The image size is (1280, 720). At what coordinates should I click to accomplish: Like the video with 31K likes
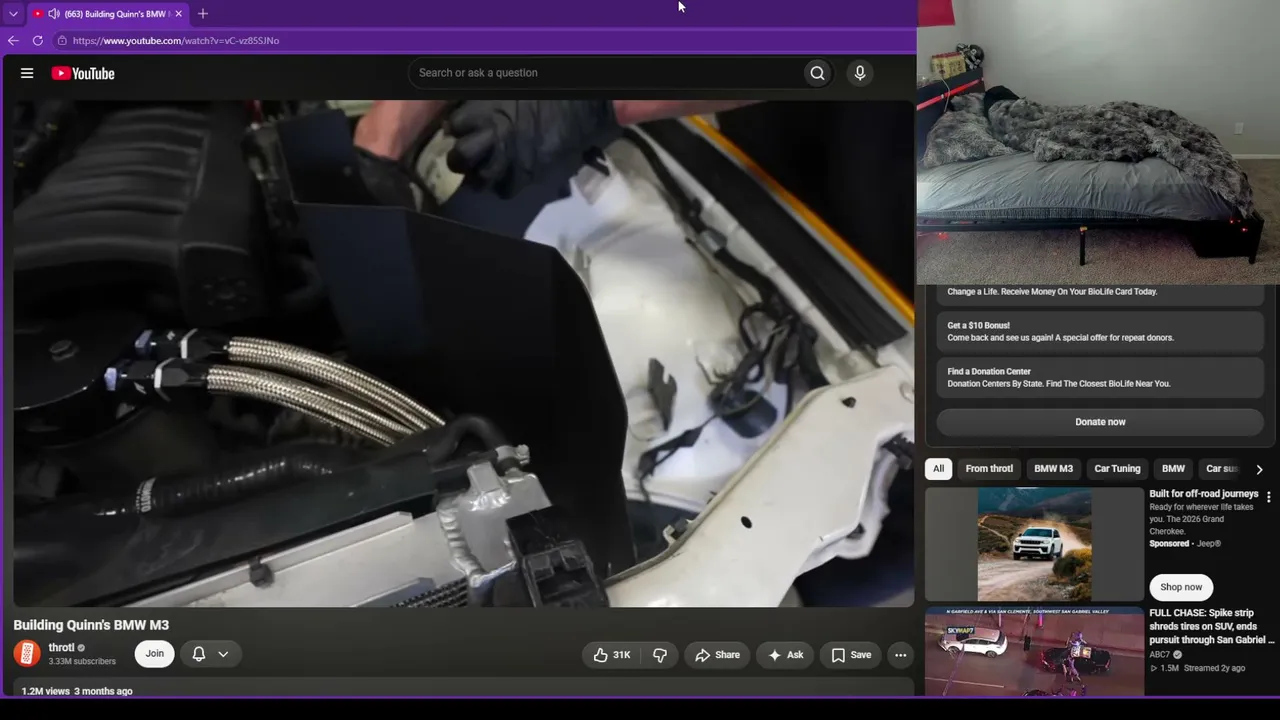click(x=612, y=655)
